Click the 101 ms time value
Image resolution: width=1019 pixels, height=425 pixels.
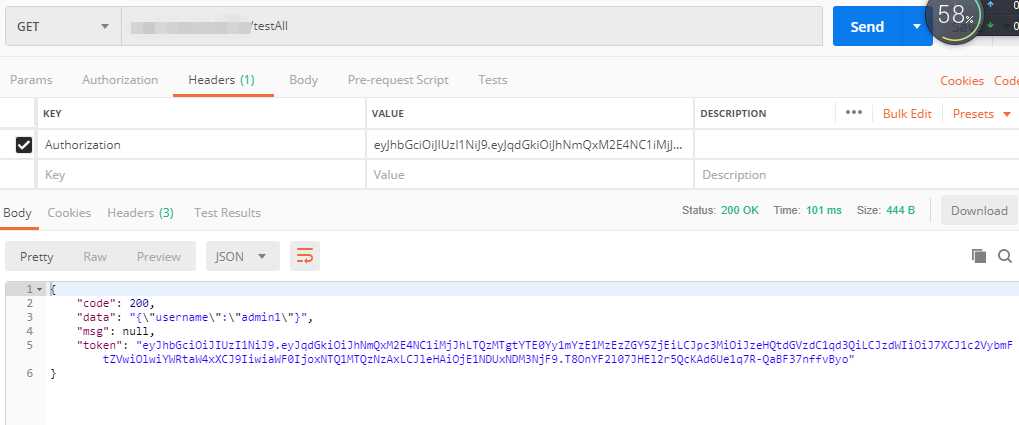click(x=824, y=211)
